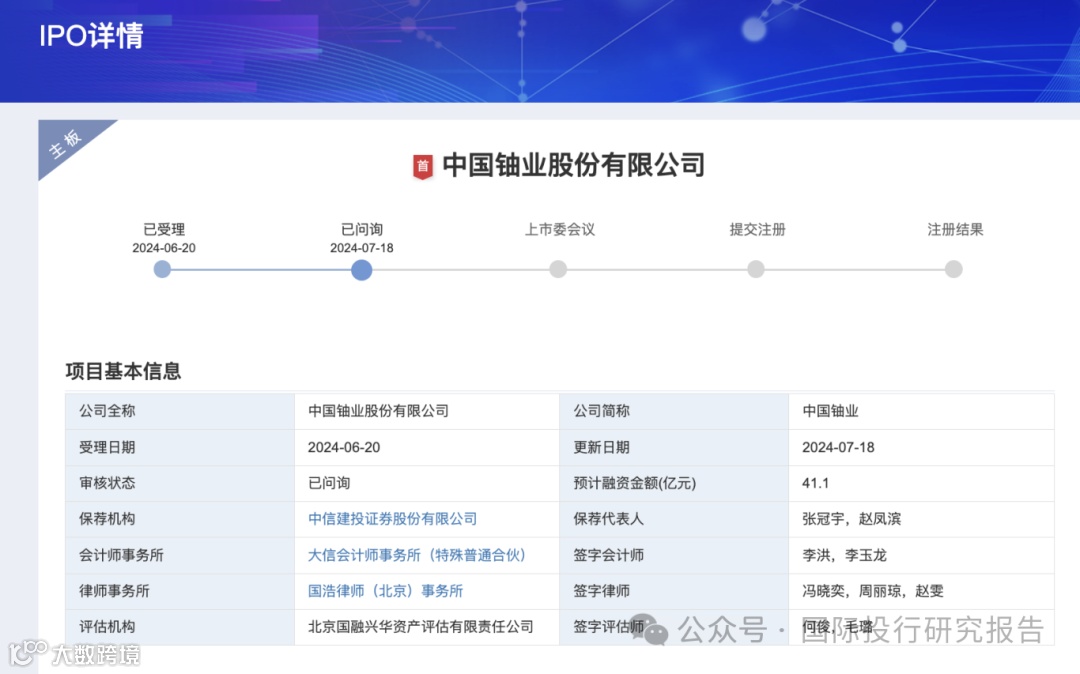Screen dimensions: 1080x674
Task: Click the red 首 badge icon beside company name
Action: click(x=423, y=167)
